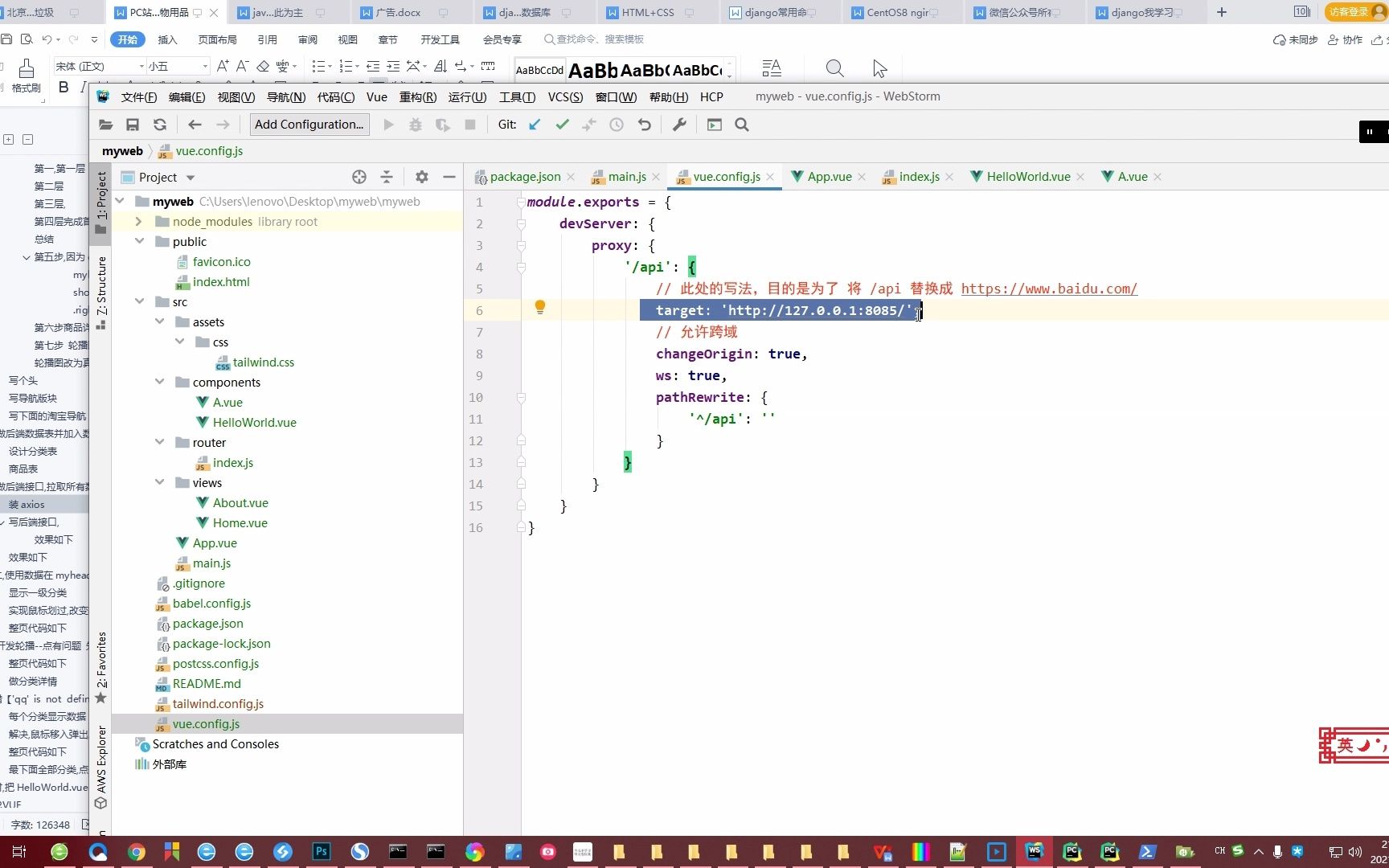Open the https://www.baidu.com/ link in comment
Viewport: 1389px width, 868px height.
coord(1049,289)
